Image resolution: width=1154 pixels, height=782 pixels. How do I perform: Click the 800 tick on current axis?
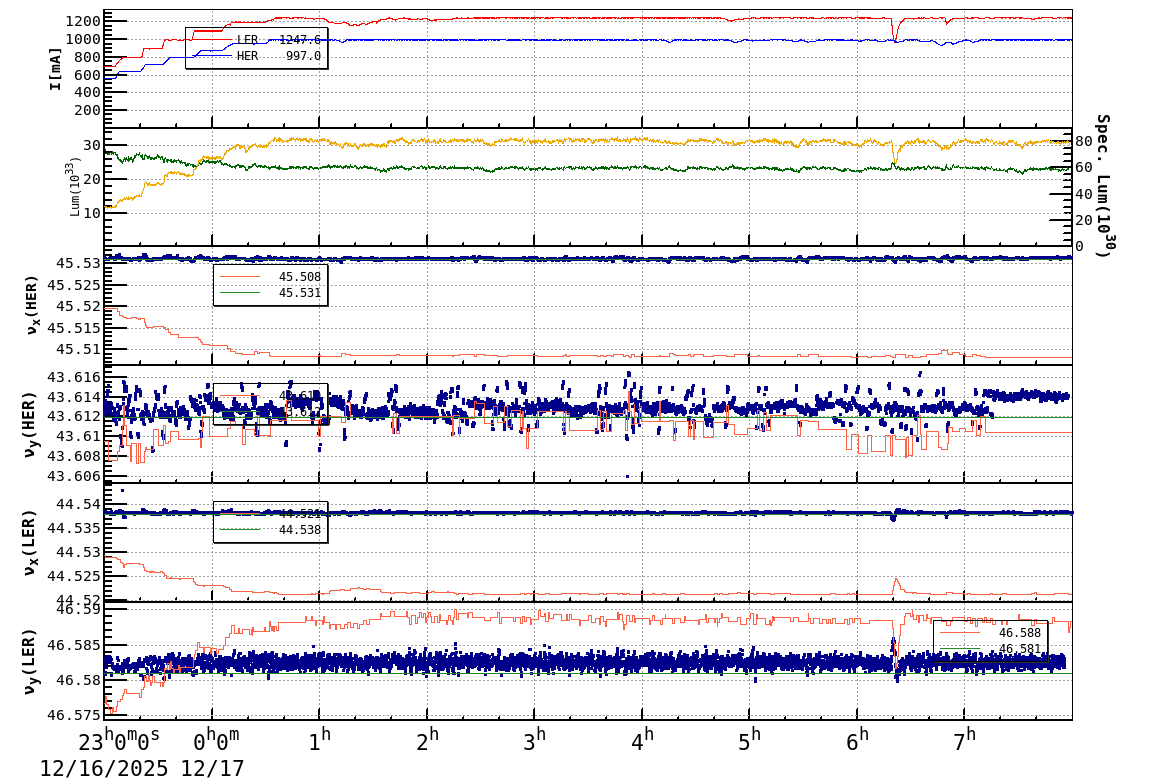(88, 57)
